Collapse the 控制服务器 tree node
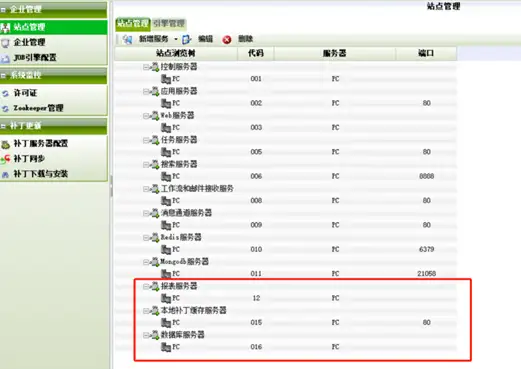521x369 pixels. pyautogui.click(x=146, y=67)
